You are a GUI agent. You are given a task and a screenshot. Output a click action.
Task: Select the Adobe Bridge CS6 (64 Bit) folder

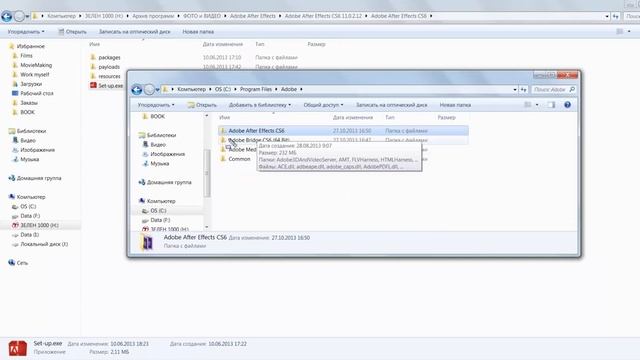(x=259, y=140)
